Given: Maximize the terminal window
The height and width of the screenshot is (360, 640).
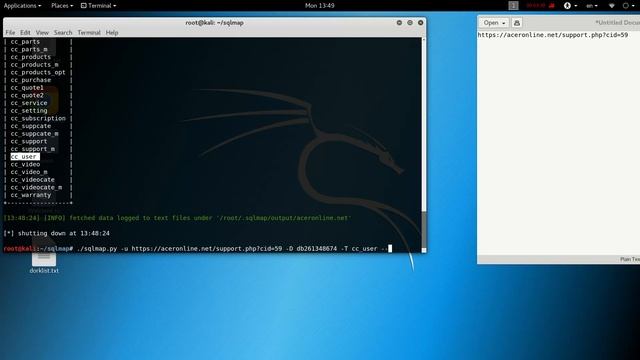Looking at the screenshot, I should point(410,23).
